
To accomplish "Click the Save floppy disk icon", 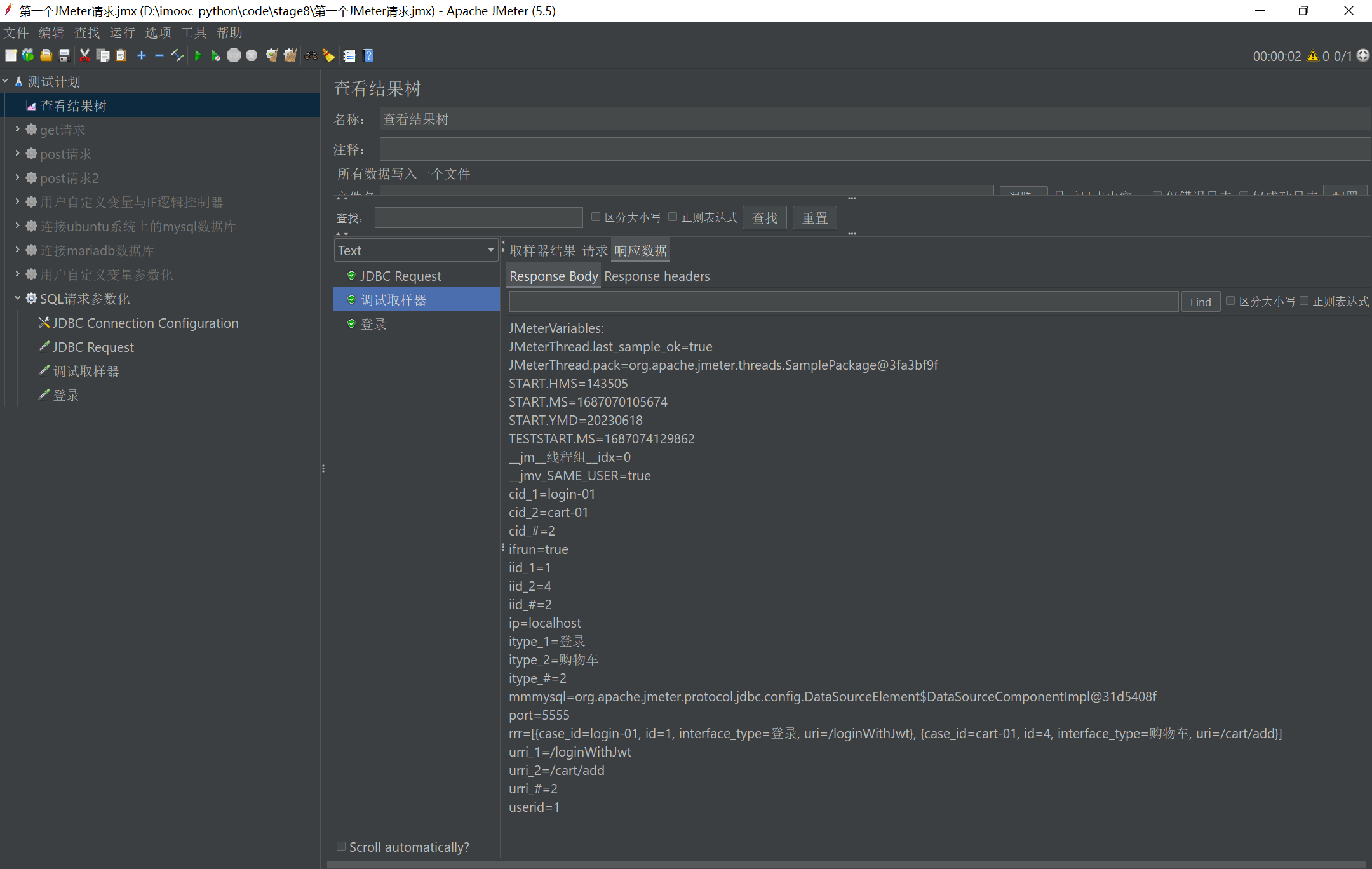I will [64, 56].
